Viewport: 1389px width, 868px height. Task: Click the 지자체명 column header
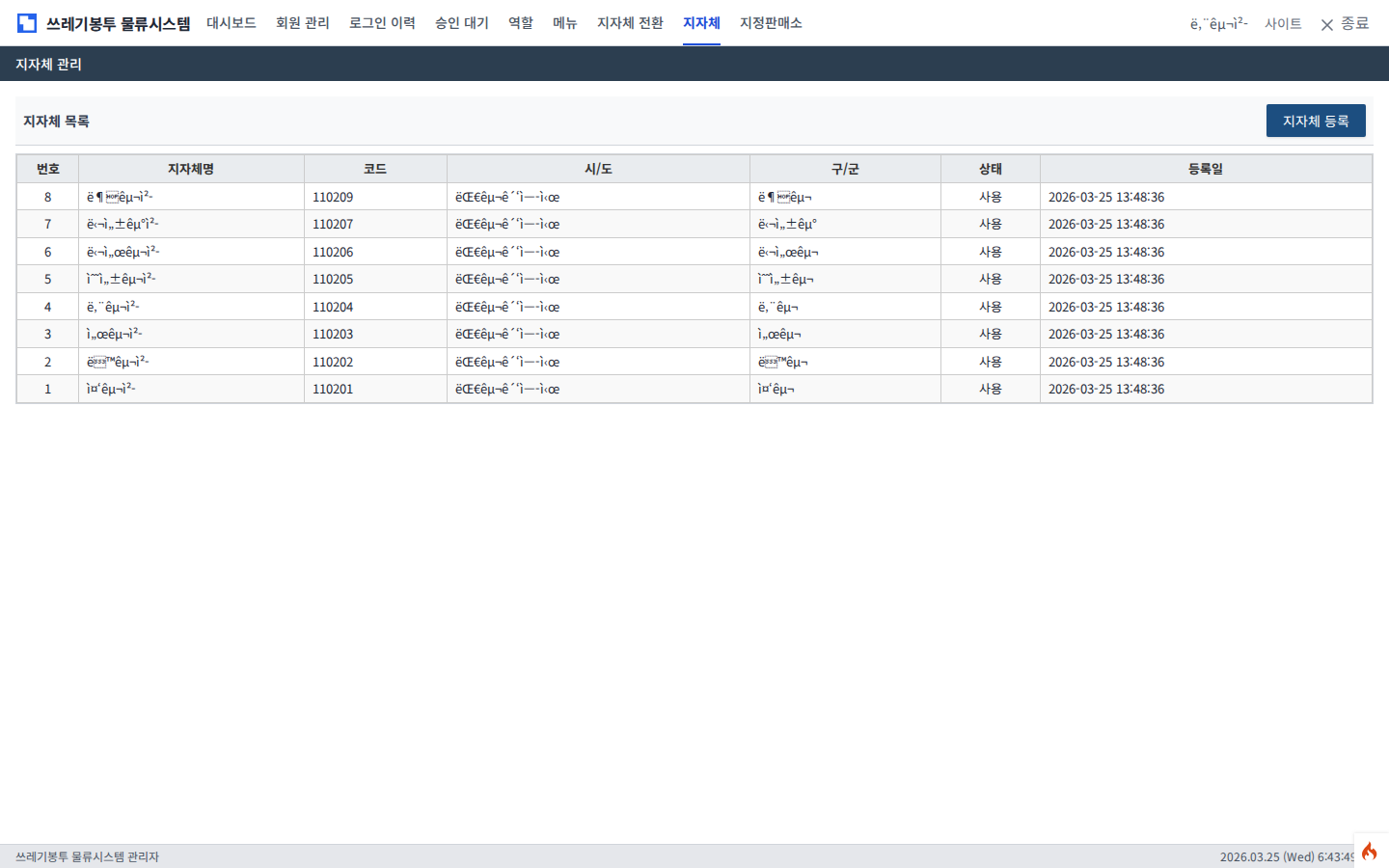[191, 169]
